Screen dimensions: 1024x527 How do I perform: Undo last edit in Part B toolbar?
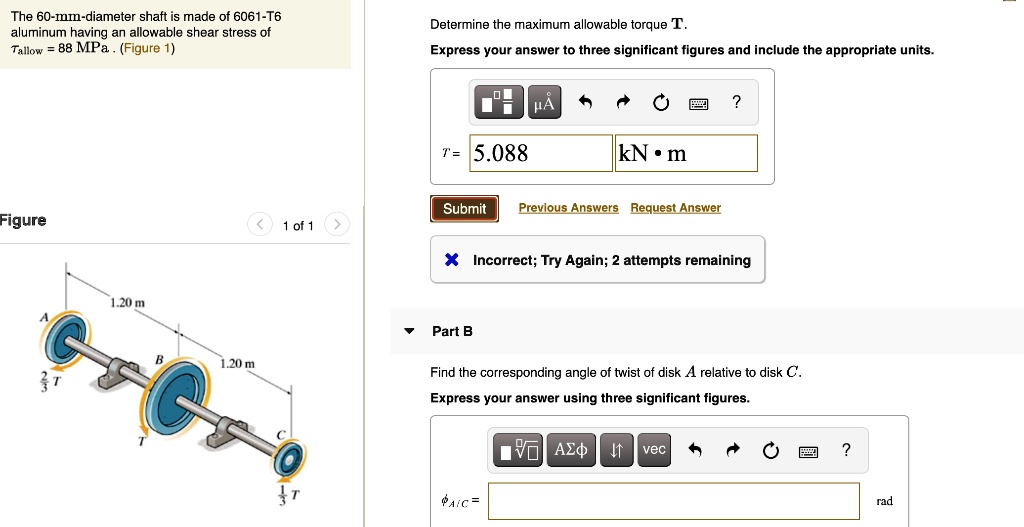[696, 451]
